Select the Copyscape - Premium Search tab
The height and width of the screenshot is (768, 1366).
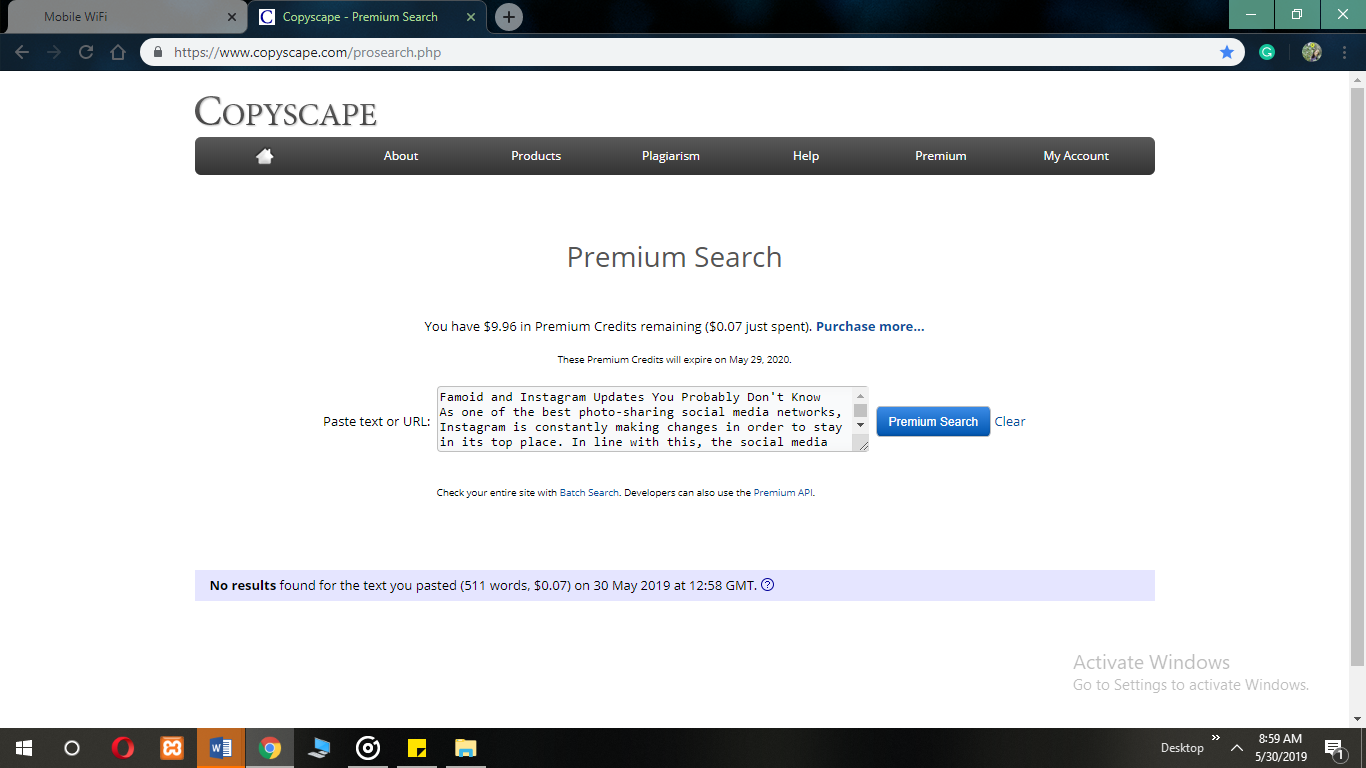[358, 17]
